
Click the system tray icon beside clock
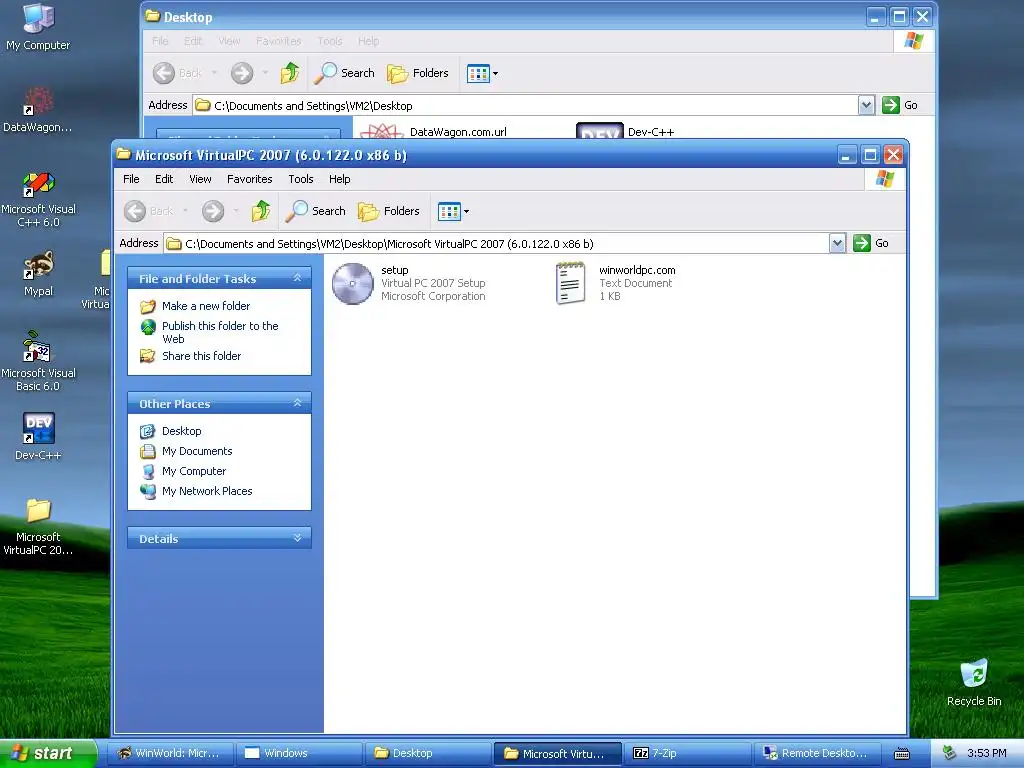tap(949, 754)
